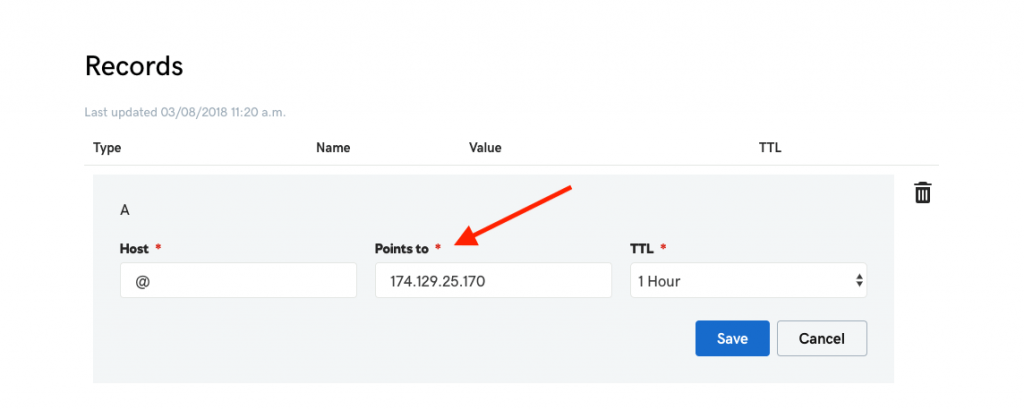The width and height of the screenshot is (1024, 410).
Task: Click the Value column header
Action: click(485, 148)
